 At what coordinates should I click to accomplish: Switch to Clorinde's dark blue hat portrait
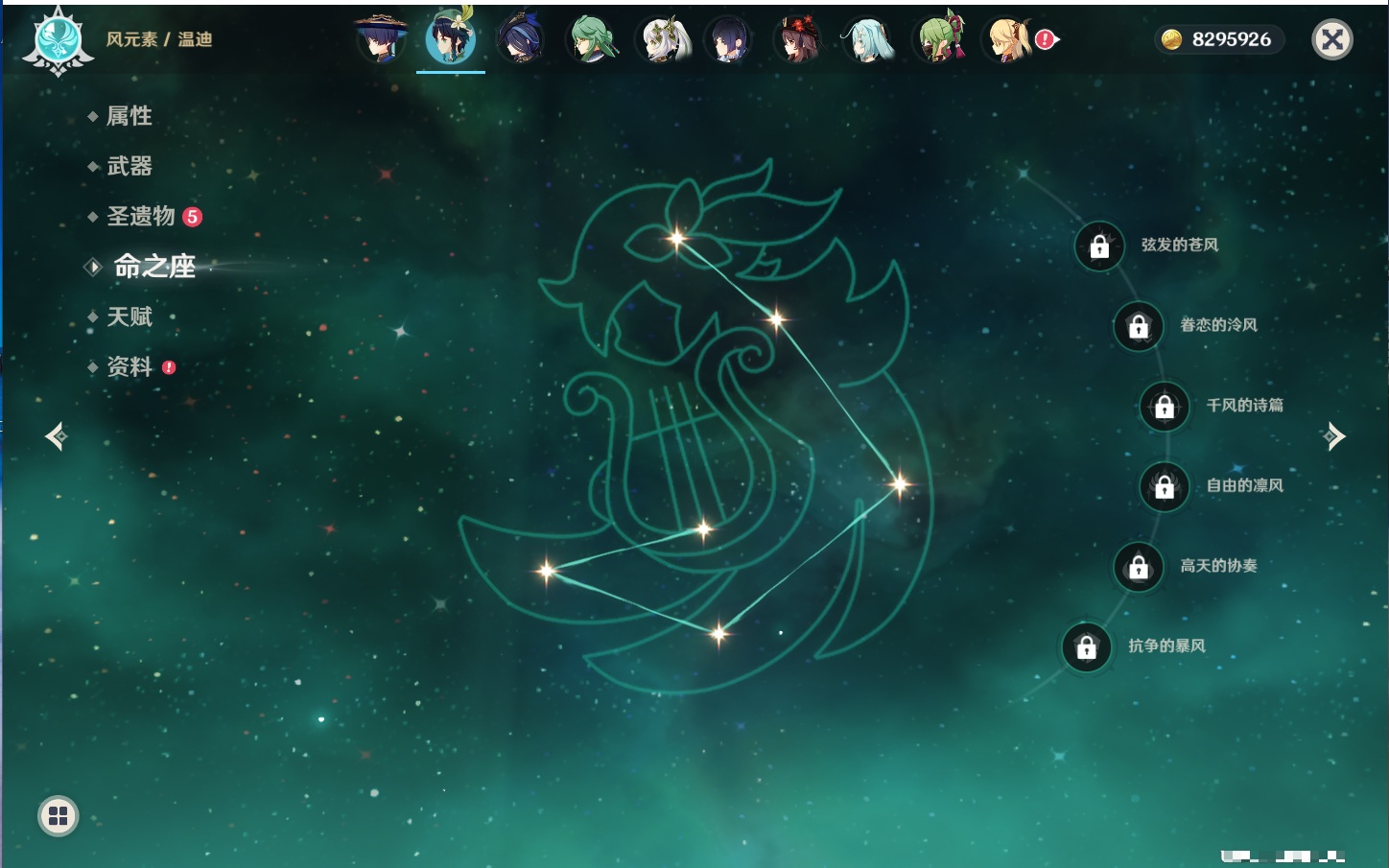(x=521, y=39)
